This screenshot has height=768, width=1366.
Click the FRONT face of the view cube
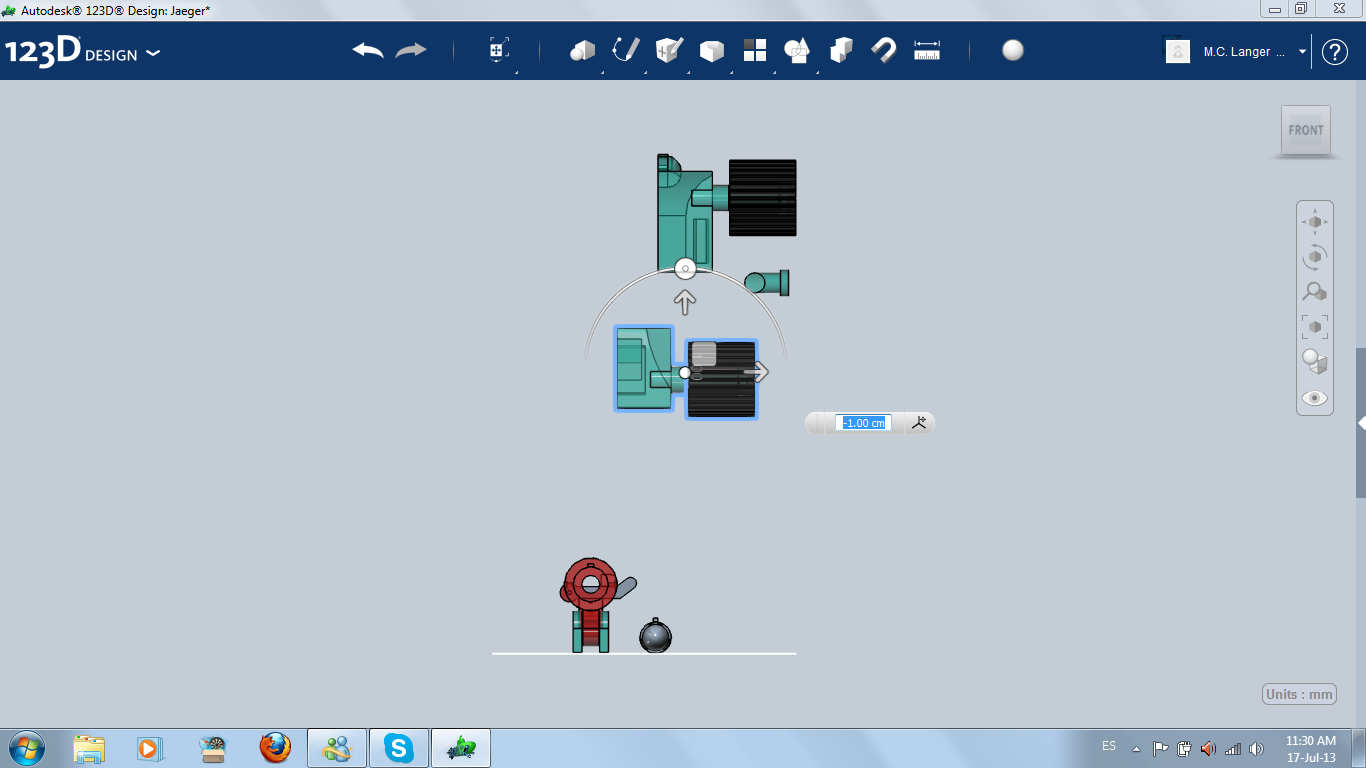tap(1306, 130)
